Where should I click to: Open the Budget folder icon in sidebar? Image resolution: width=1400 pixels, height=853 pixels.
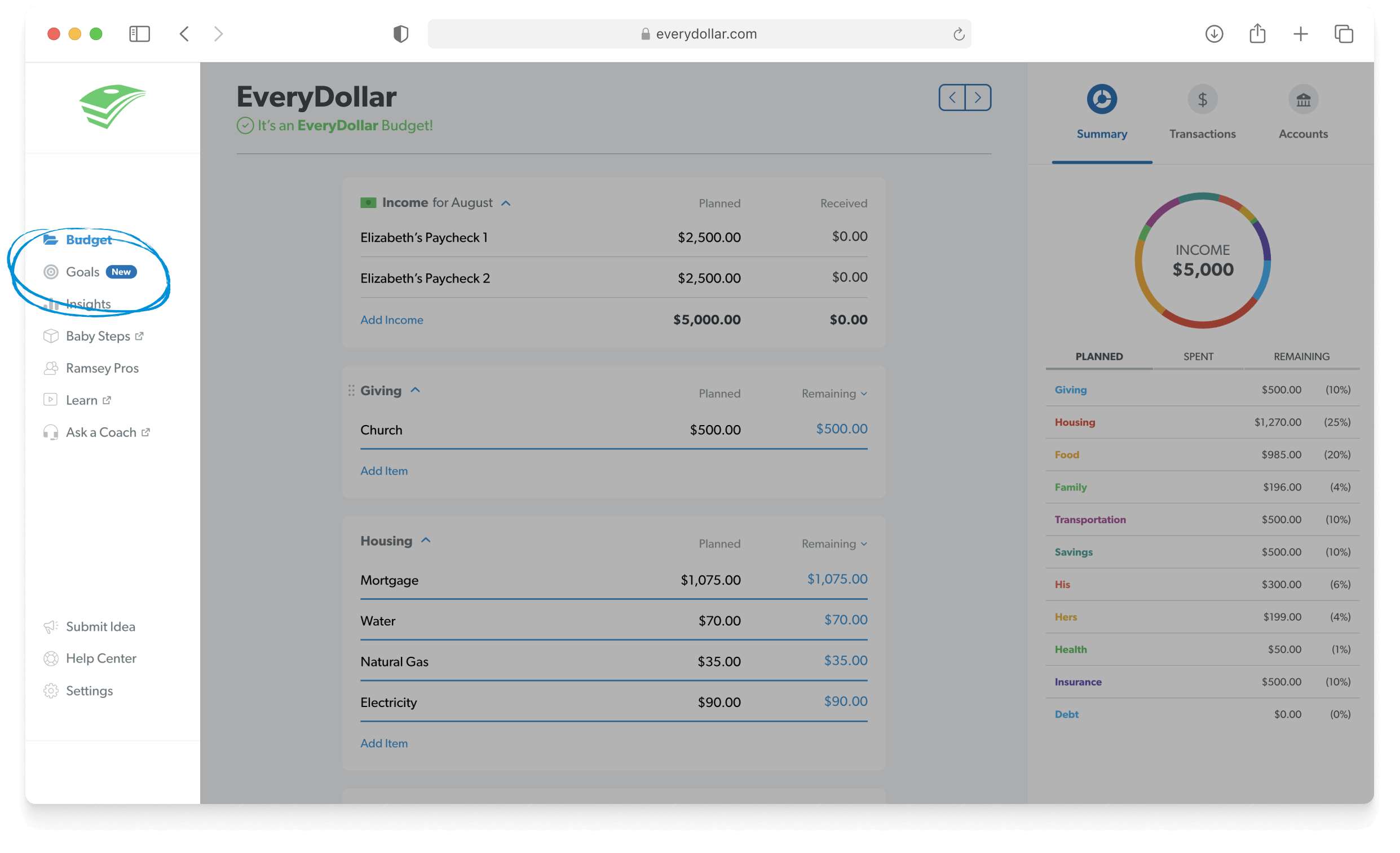tap(51, 240)
